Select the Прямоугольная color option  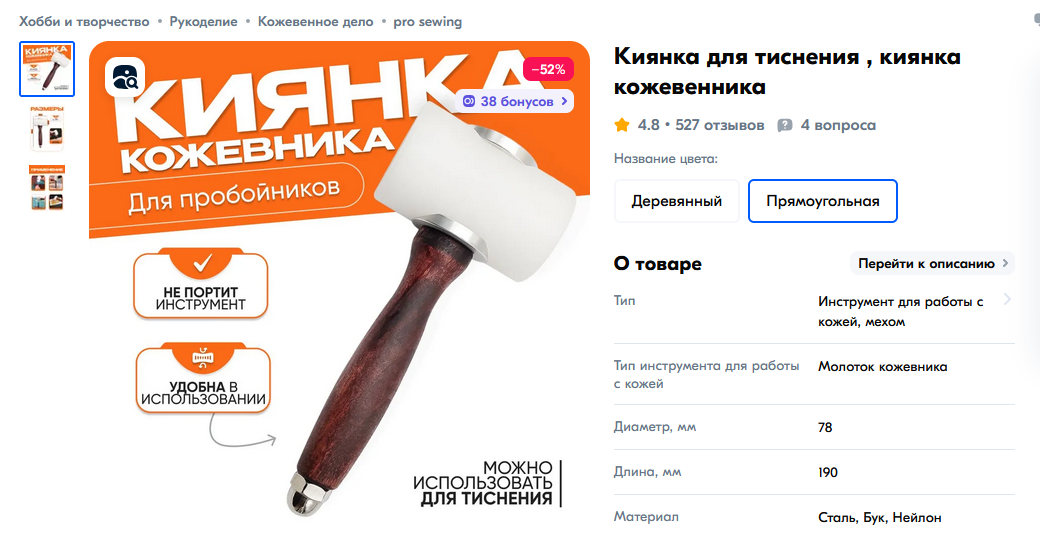click(822, 201)
